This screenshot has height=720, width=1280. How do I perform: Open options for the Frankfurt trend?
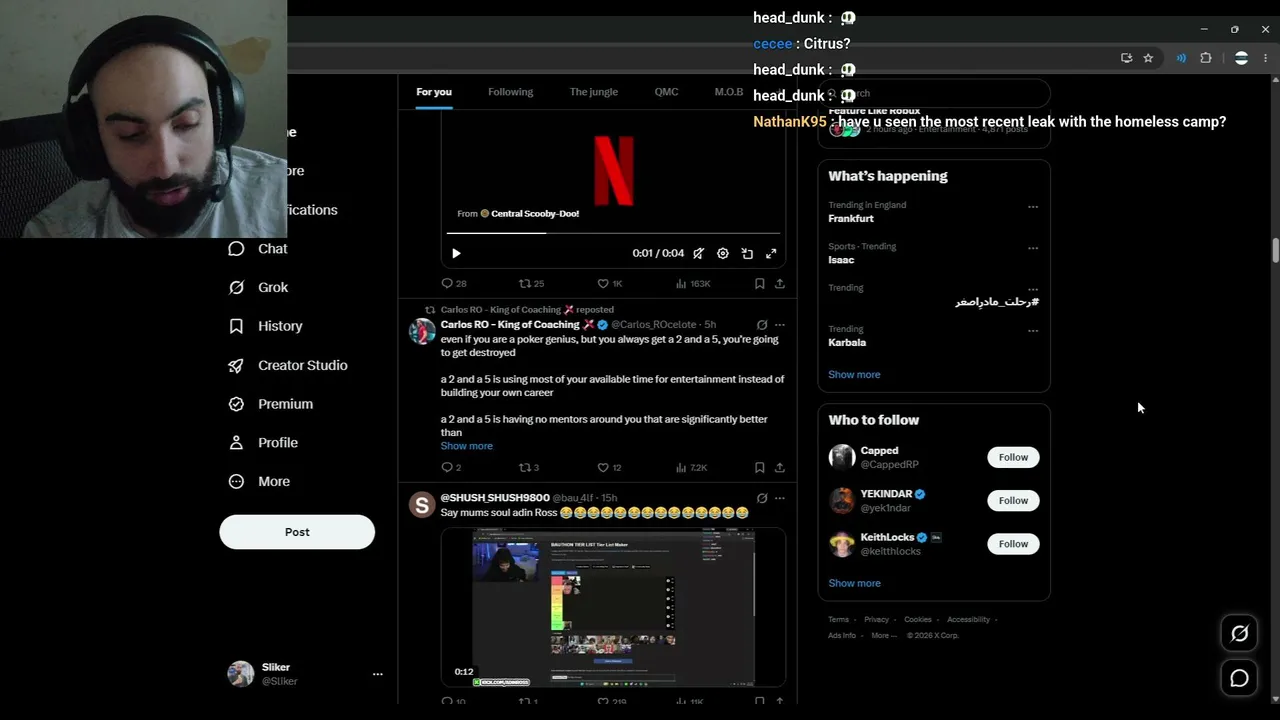(x=1033, y=207)
